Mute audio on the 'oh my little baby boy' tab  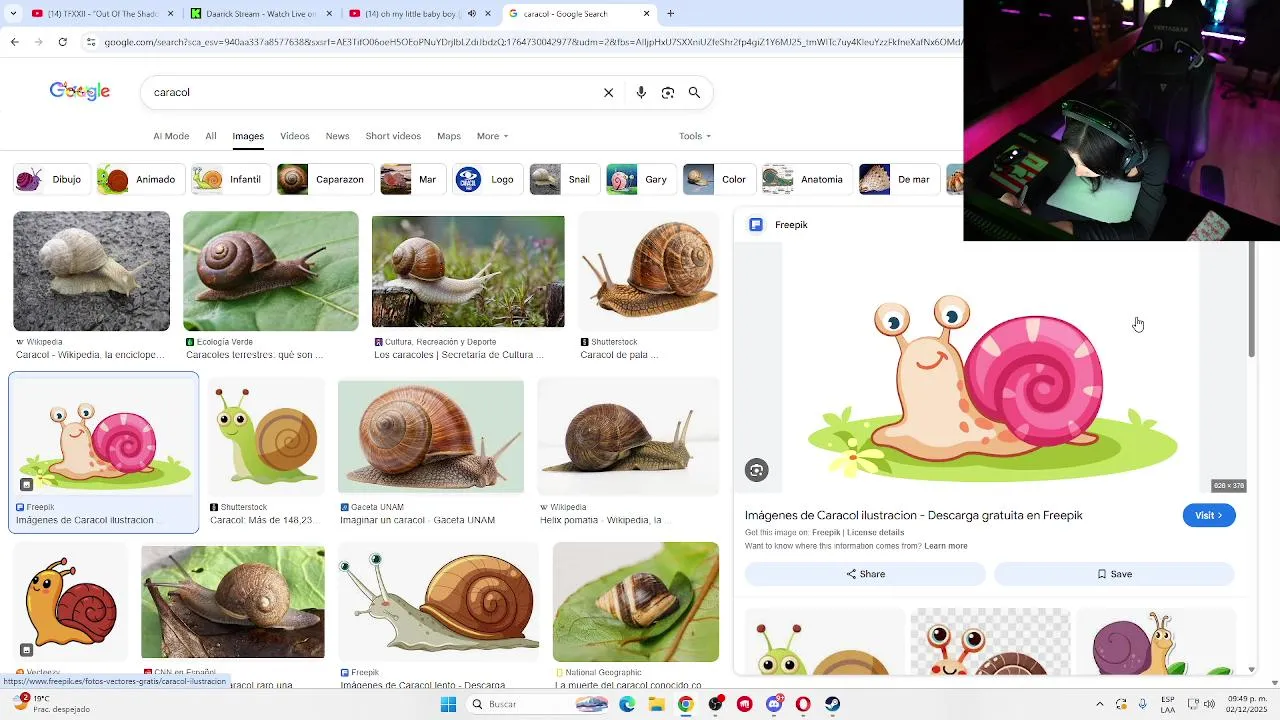[472, 14]
